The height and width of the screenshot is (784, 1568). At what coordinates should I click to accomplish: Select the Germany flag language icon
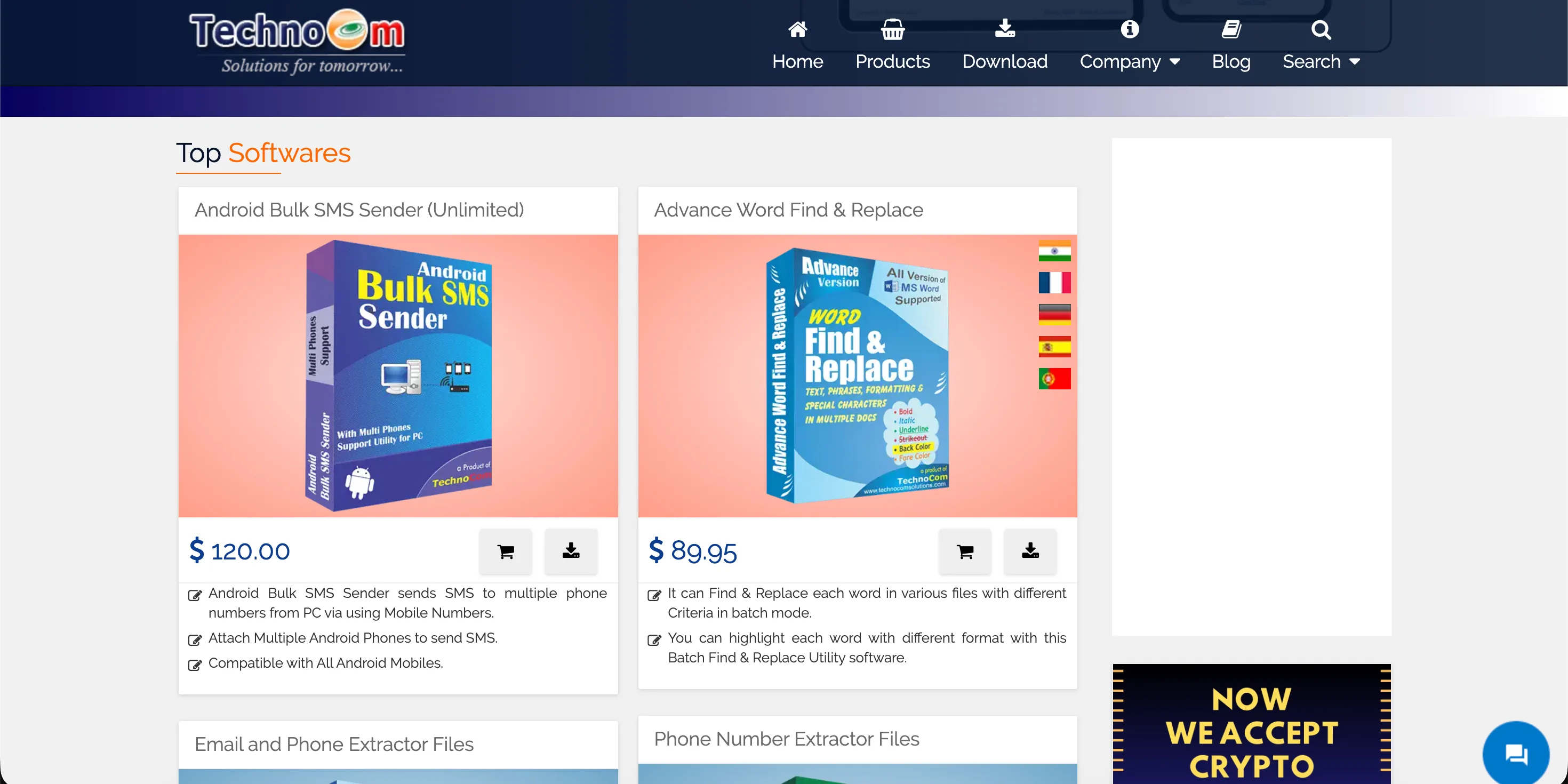click(1054, 315)
